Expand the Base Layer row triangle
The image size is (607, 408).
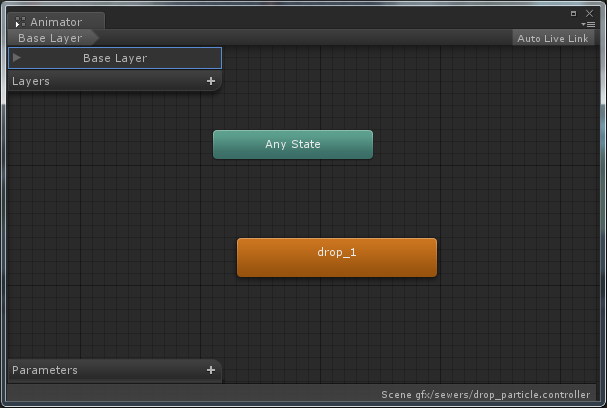click(17, 58)
